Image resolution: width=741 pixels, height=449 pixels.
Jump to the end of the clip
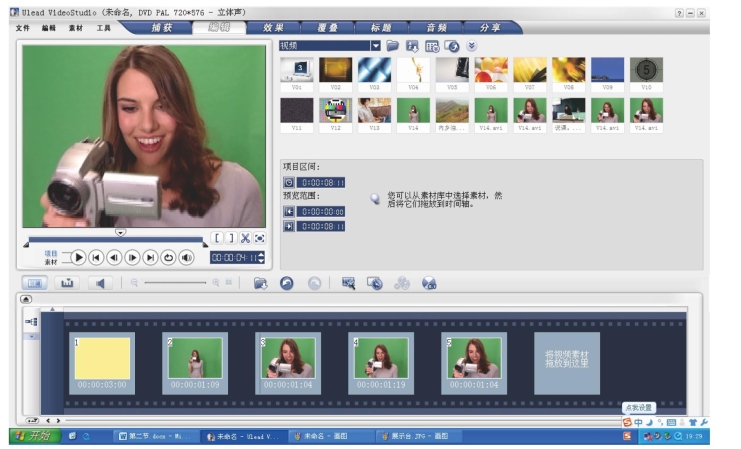click(x=150, y=258)
